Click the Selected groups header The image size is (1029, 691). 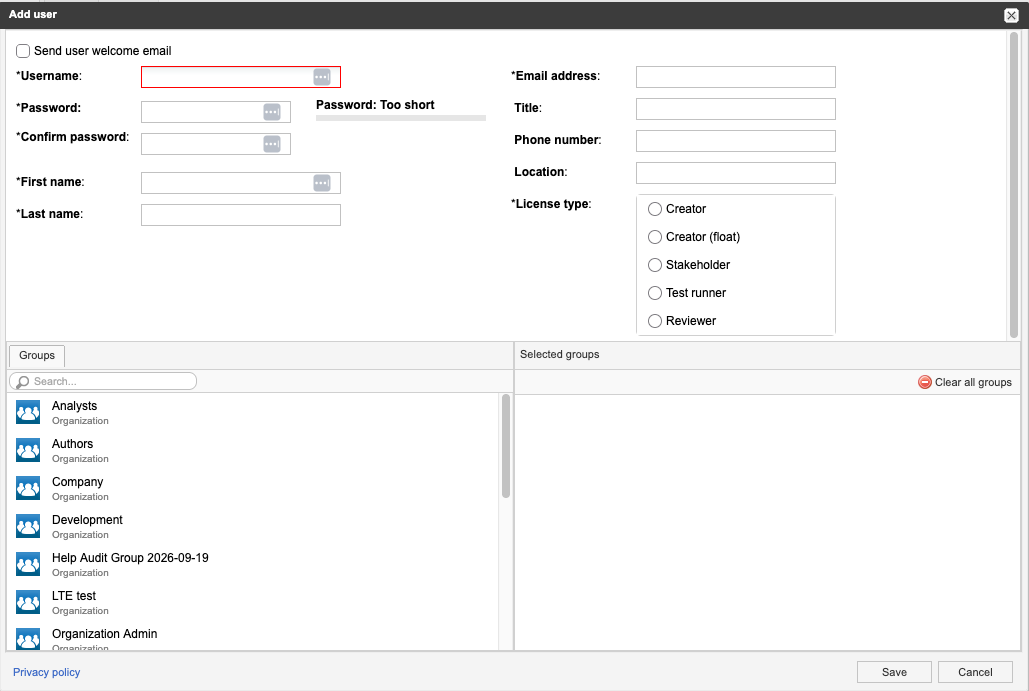point(560,354)
